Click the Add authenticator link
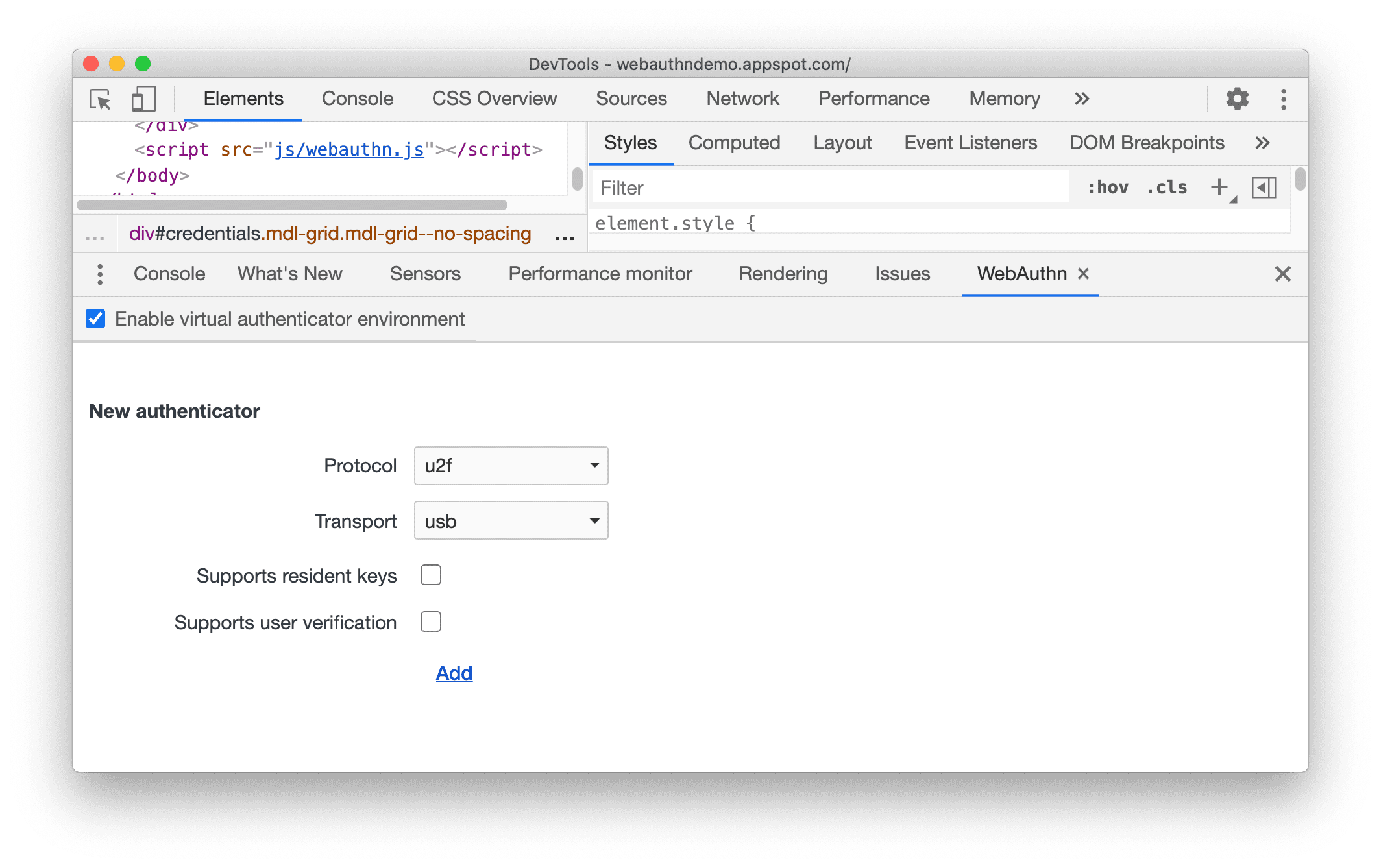Viewport: 1381px width, 868px height. pyautogui.click(x=454, y=672)
